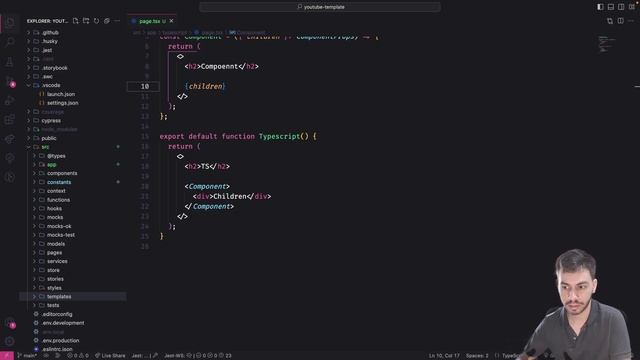Split the editor to the right

620,21
